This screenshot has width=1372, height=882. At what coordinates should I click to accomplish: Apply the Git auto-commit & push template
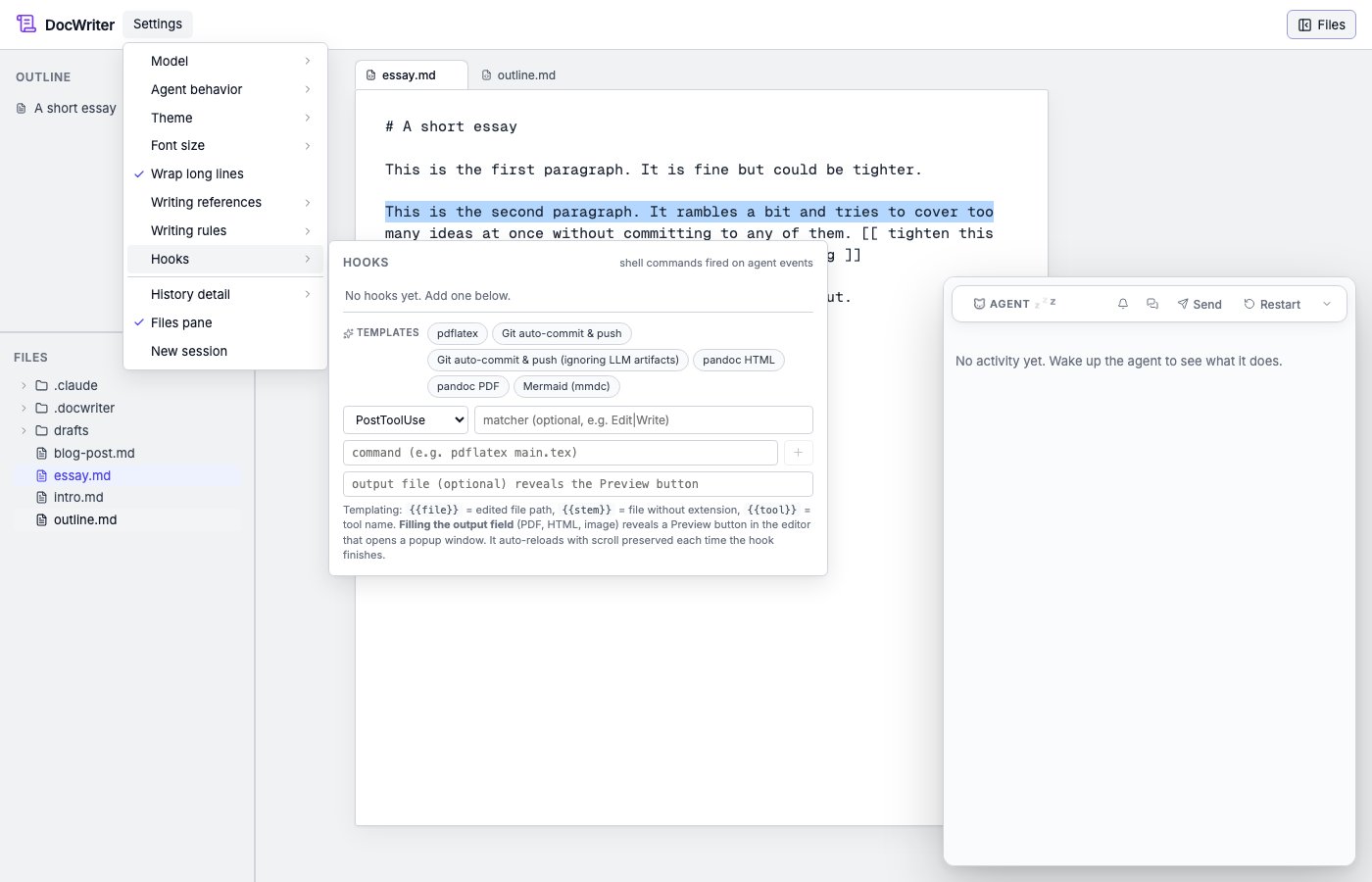[x=562, y=333]
